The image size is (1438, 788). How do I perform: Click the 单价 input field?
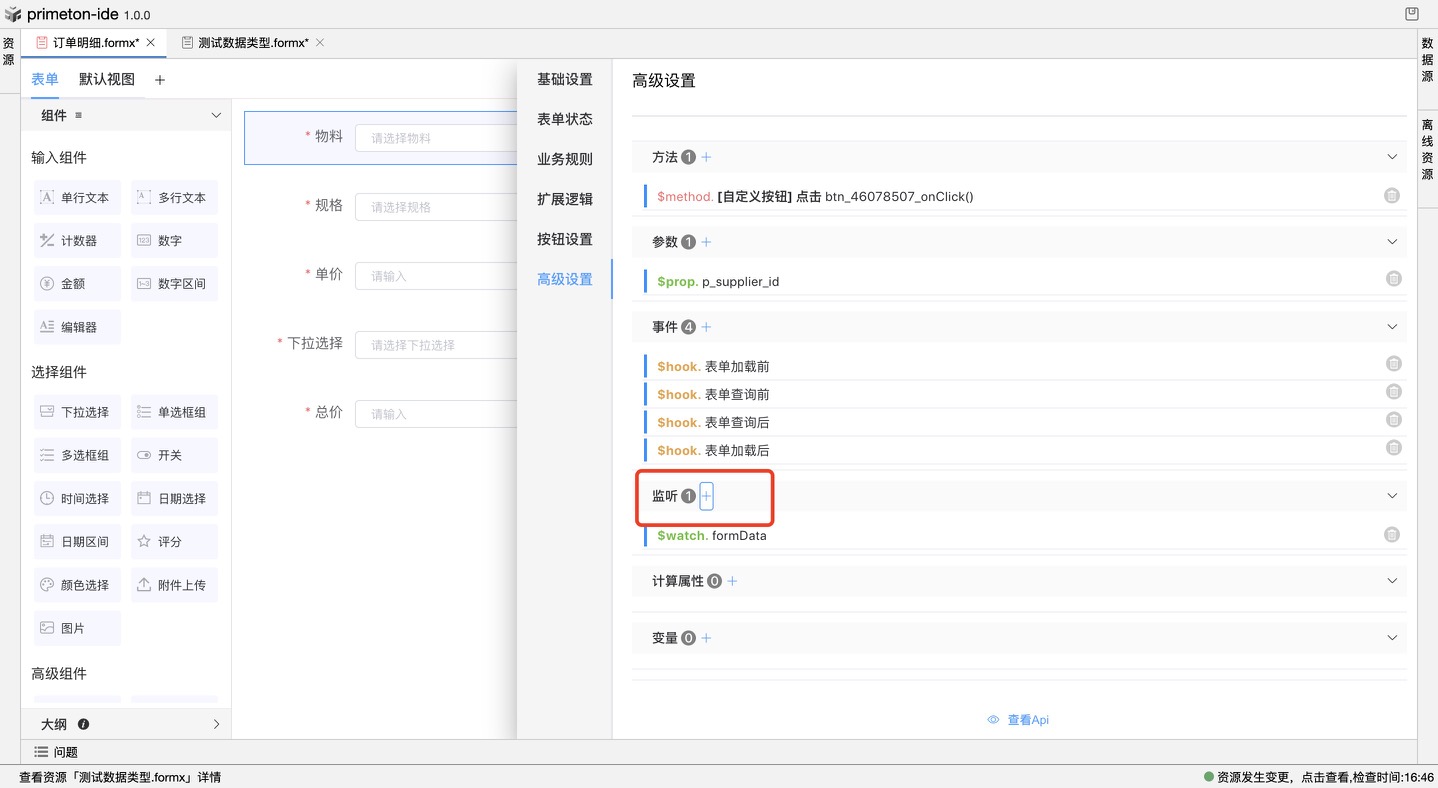(x=436, y=276)
